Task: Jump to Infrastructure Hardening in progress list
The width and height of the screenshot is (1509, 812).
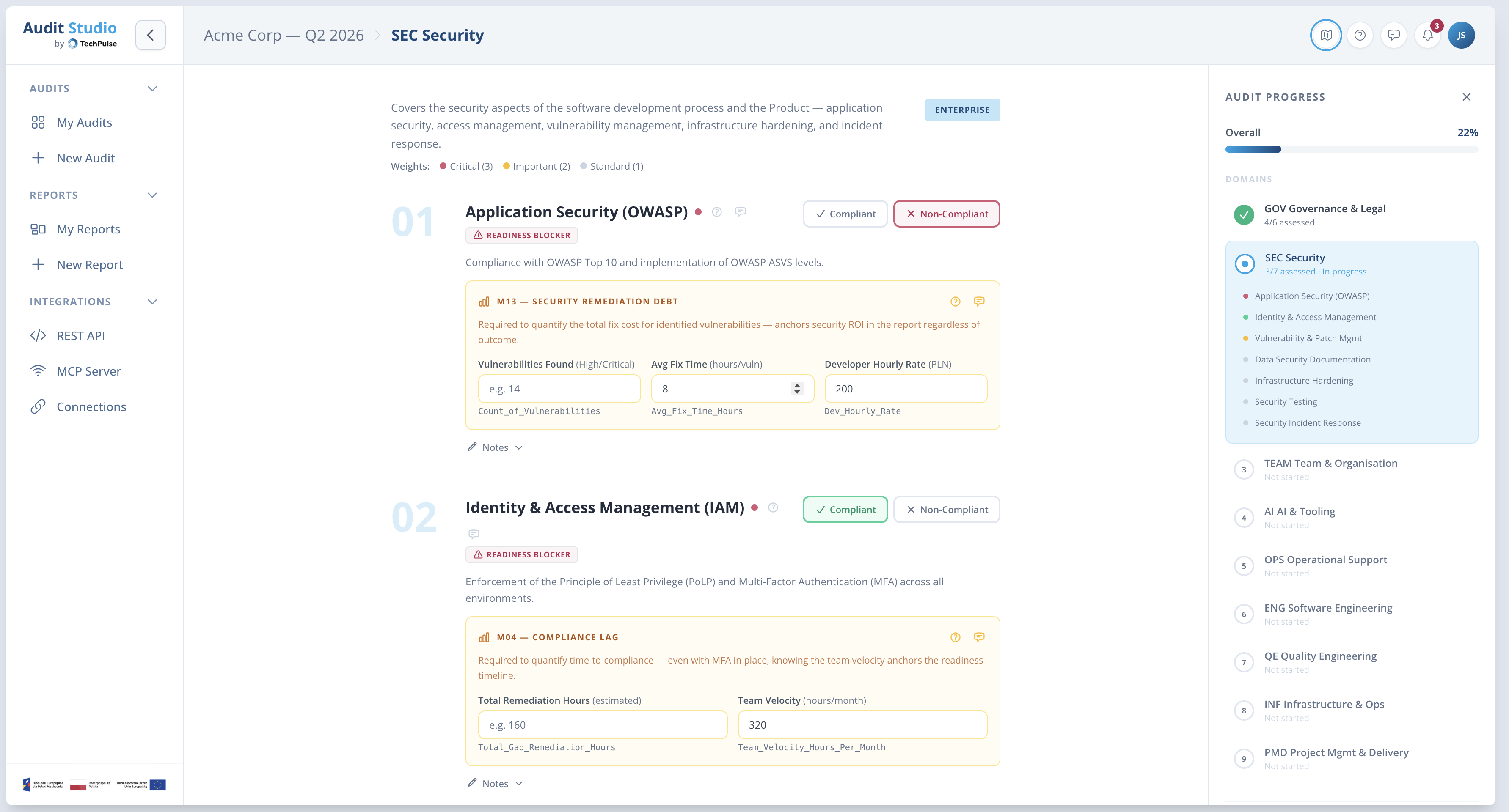Action: point(1303,381)
